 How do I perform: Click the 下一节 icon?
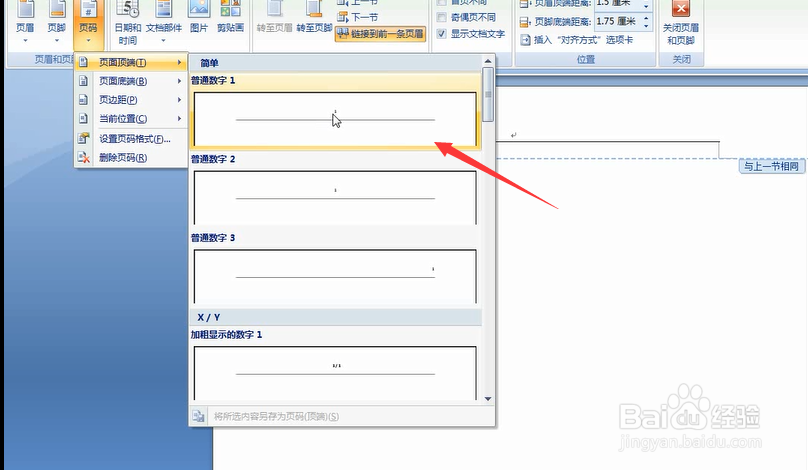342,17
